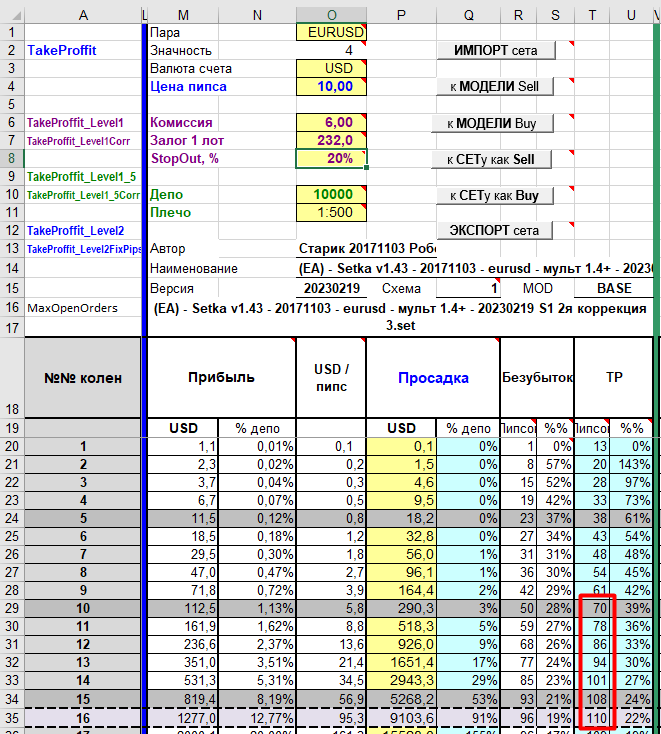Select row 18 header

tap(12, 378)
